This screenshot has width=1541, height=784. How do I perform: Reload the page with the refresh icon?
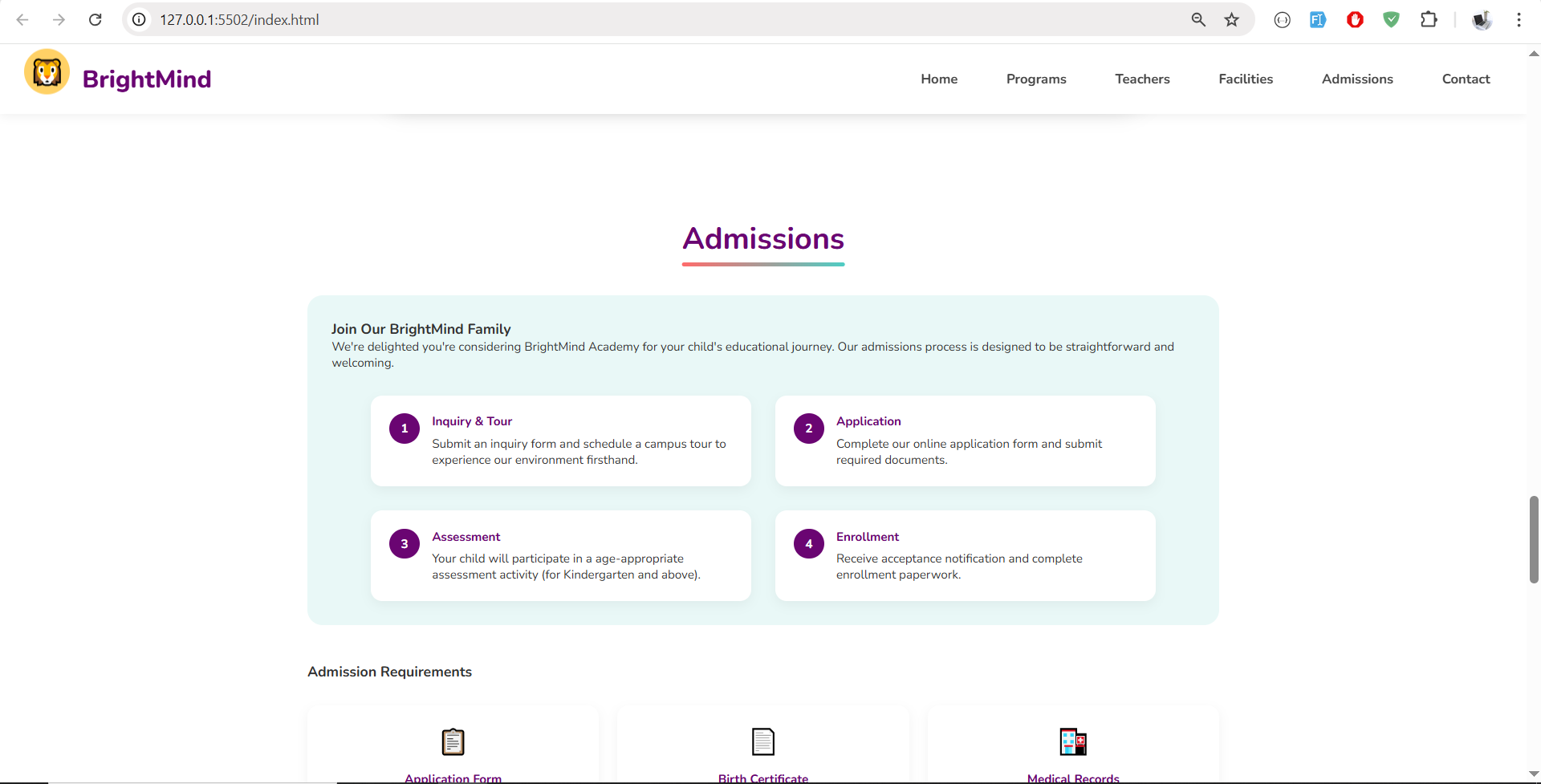coord(96,20)
